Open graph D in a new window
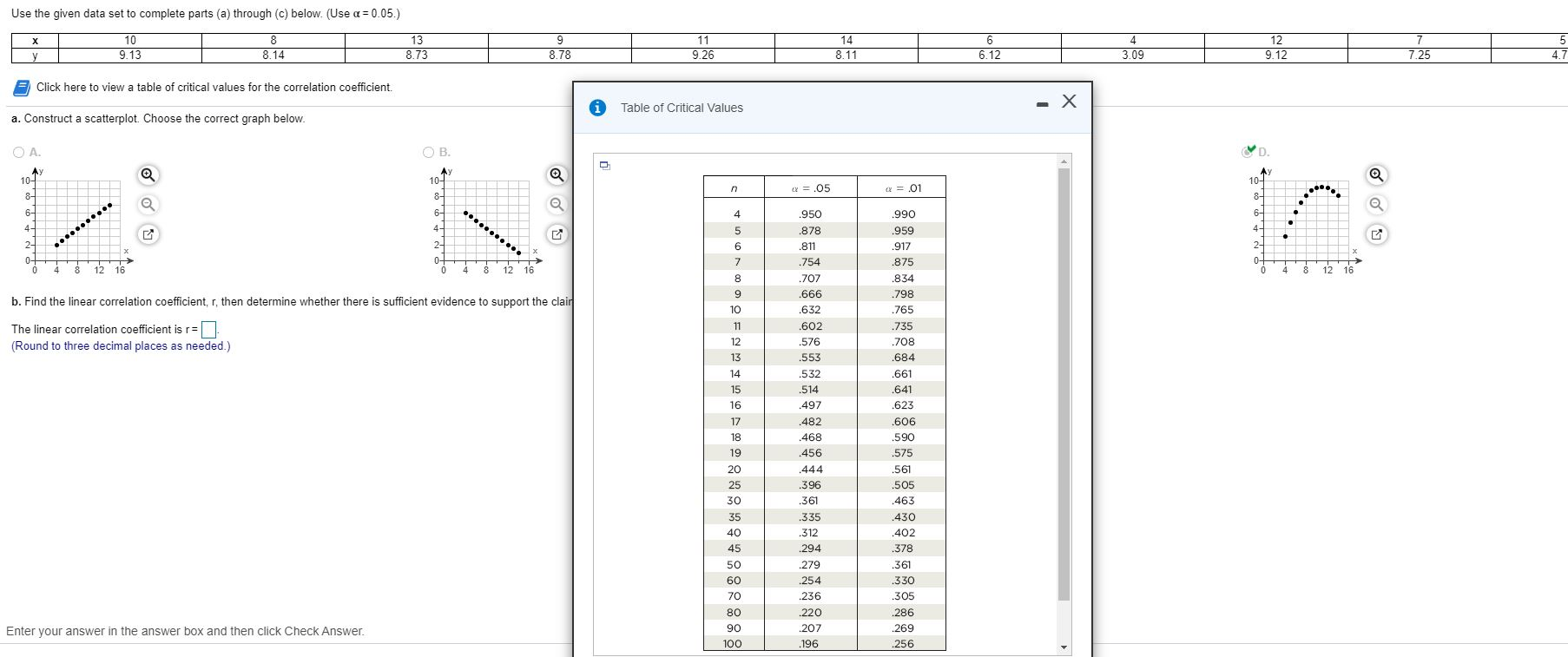 point(1376,234)
